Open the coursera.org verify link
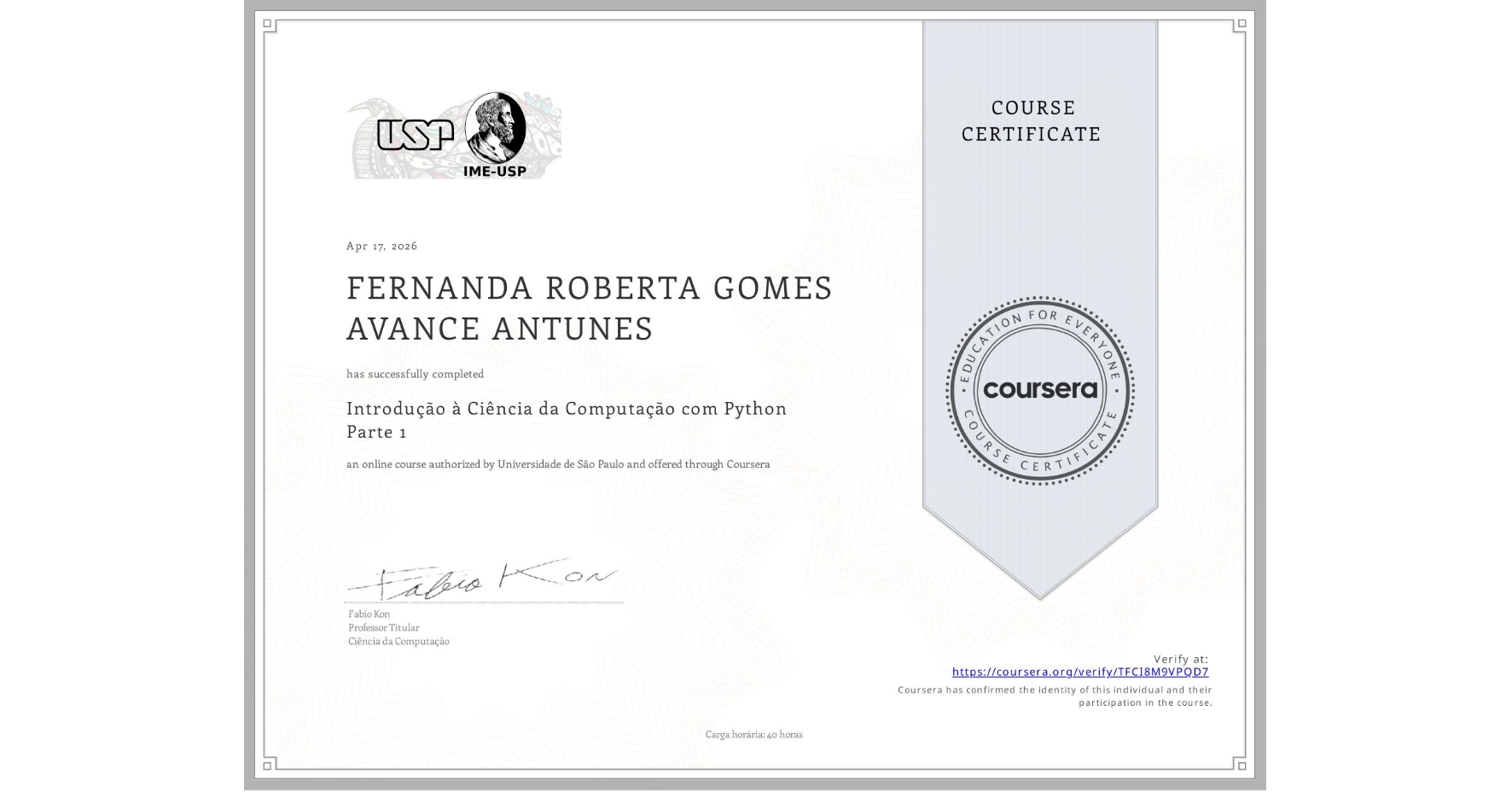This screenshot has height=792, width=1512. [x=1080, y=672]
